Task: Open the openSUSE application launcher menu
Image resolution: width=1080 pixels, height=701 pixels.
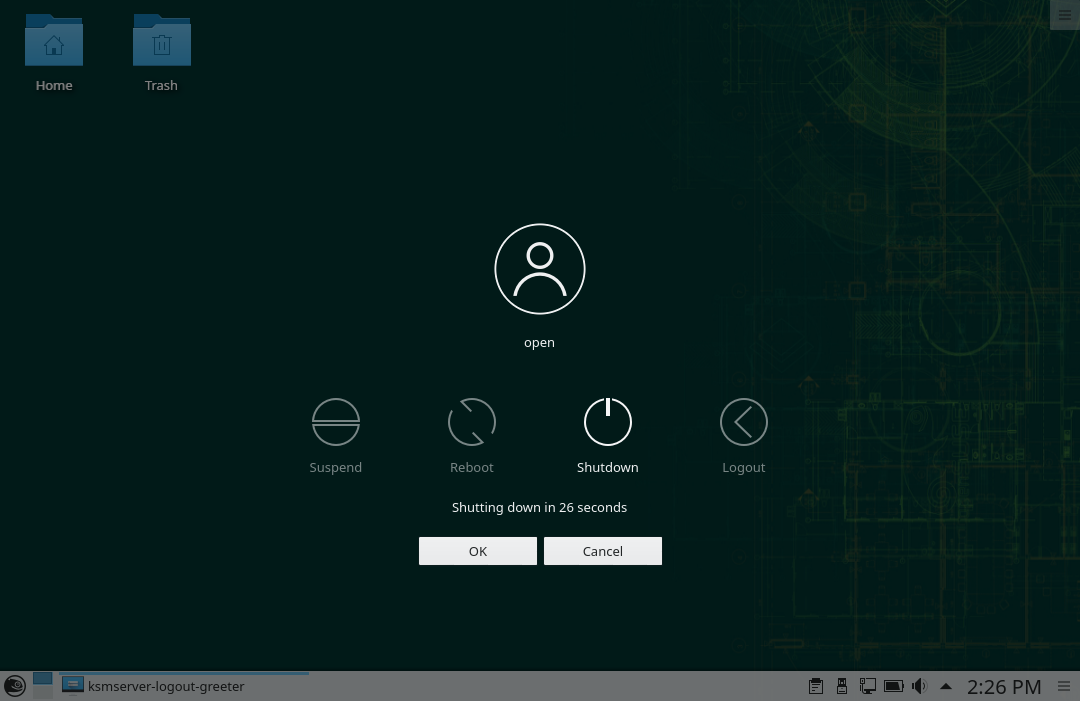Action: pos(15,686)
